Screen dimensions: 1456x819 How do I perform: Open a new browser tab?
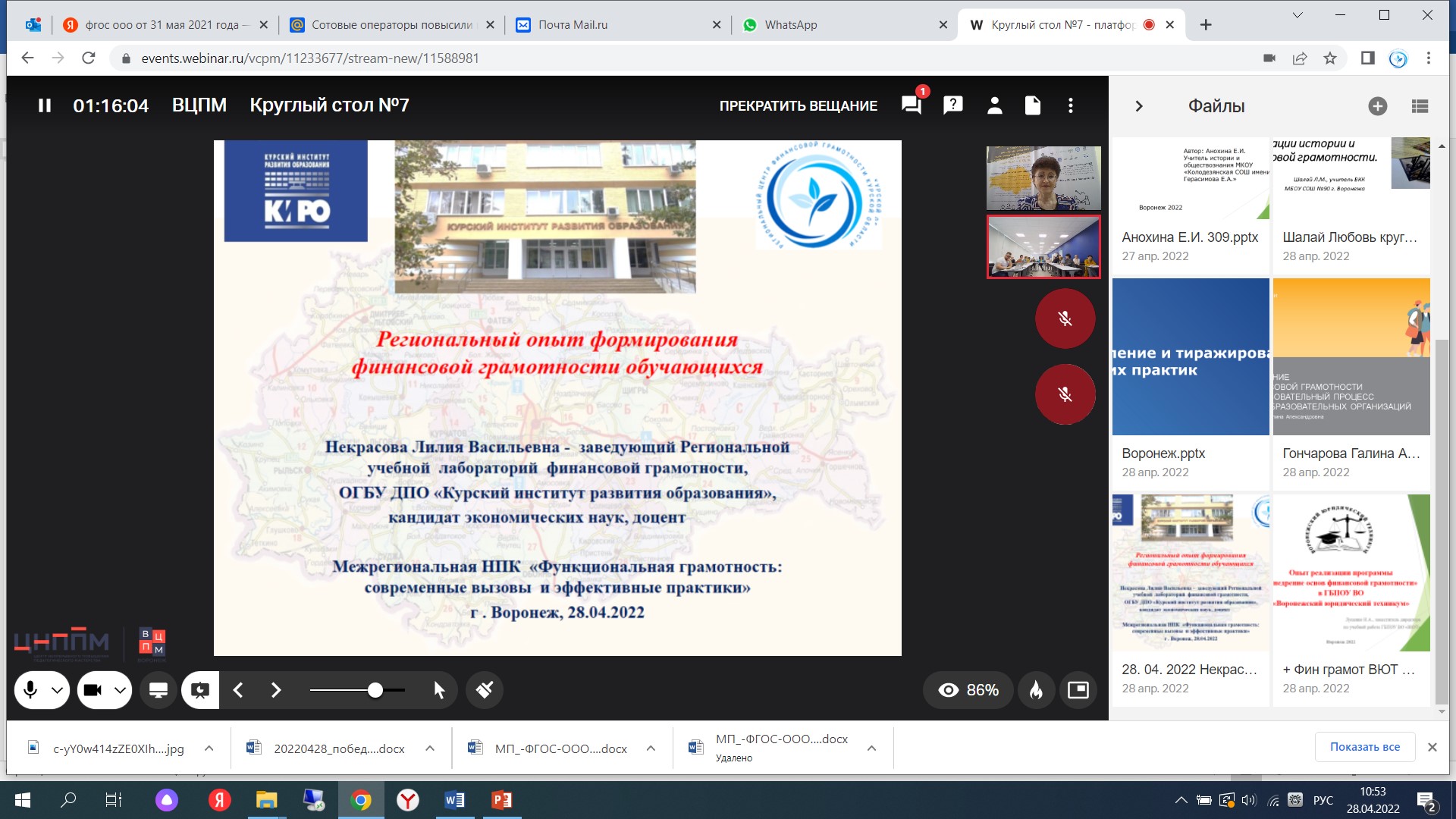(1206, 25)
